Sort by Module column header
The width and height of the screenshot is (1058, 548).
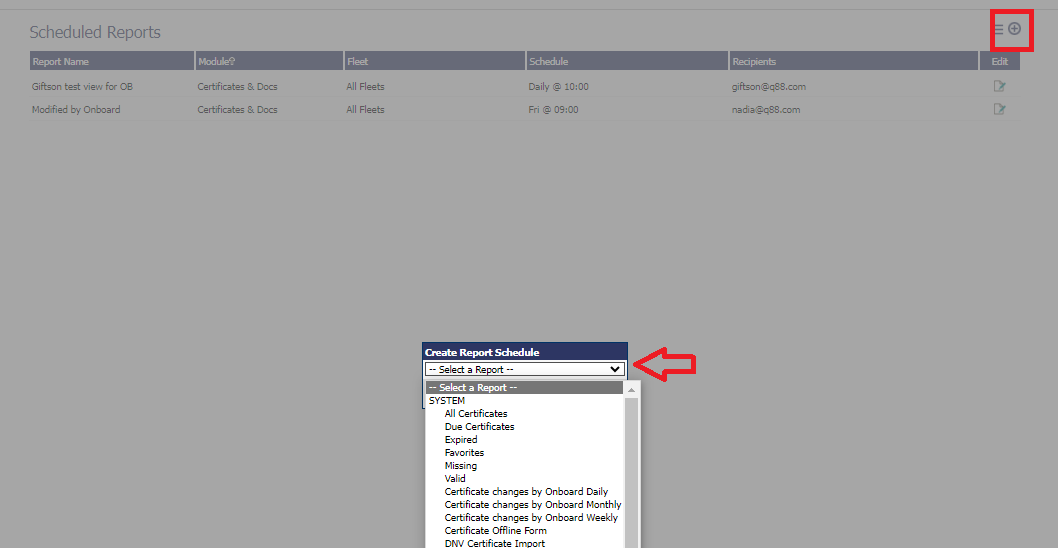pos(270,61)
